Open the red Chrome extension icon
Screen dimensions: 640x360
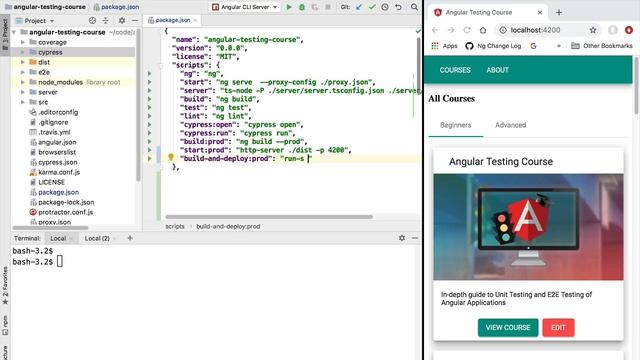[629, 30]
